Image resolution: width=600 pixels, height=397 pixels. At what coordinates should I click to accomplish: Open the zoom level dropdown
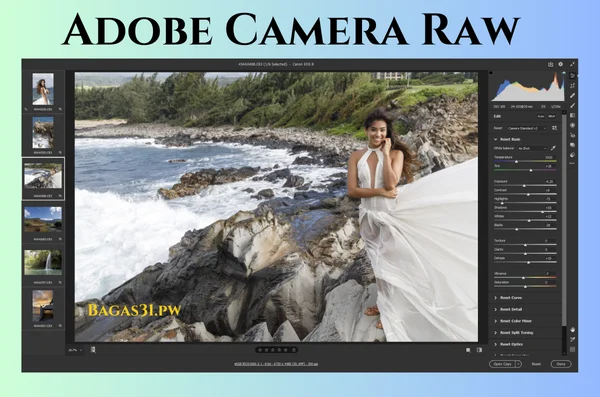click(x=75, y=350)
